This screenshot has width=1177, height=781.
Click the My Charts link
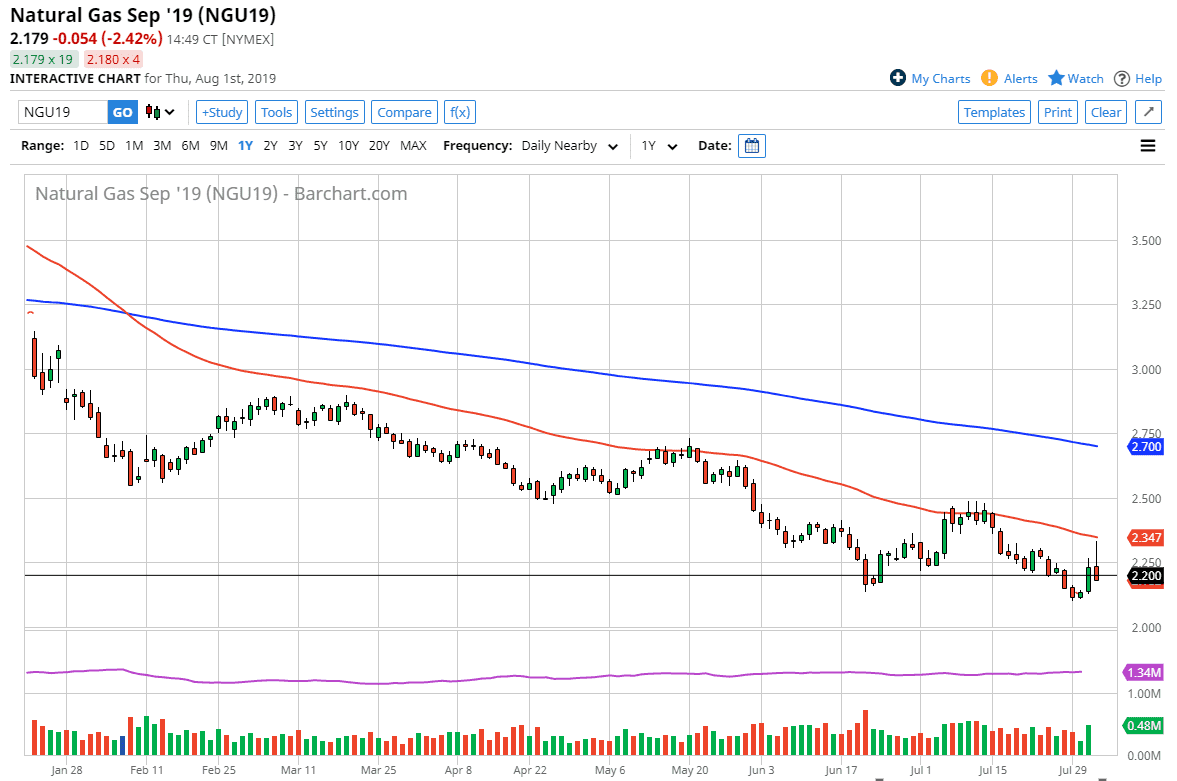[941, 79]
